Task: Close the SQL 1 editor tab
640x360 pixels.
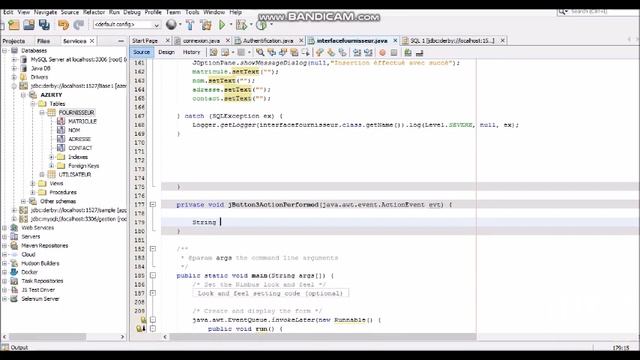Action: tap(502, 40)
